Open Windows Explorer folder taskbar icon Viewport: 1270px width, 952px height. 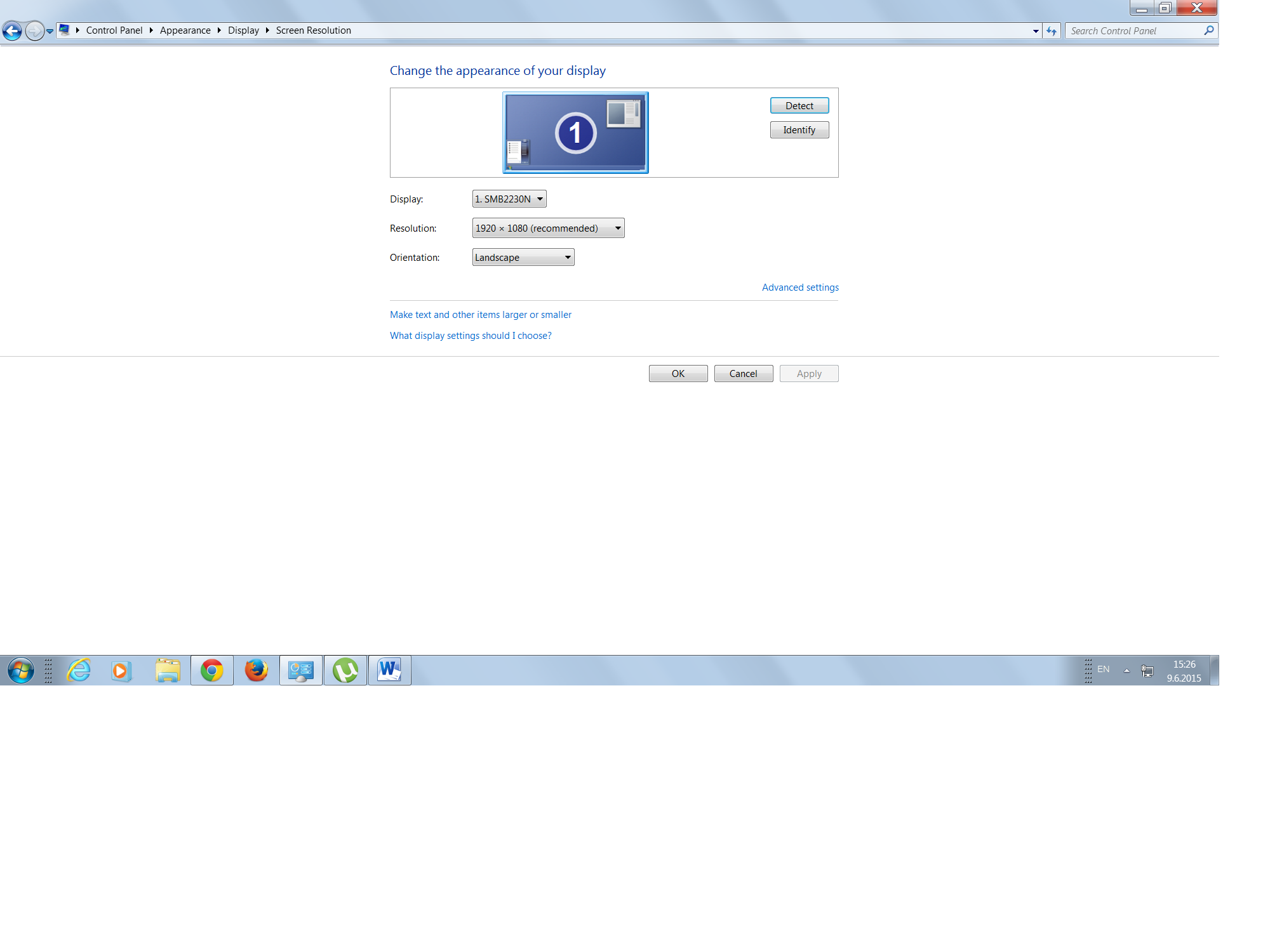tap(168, 670)
